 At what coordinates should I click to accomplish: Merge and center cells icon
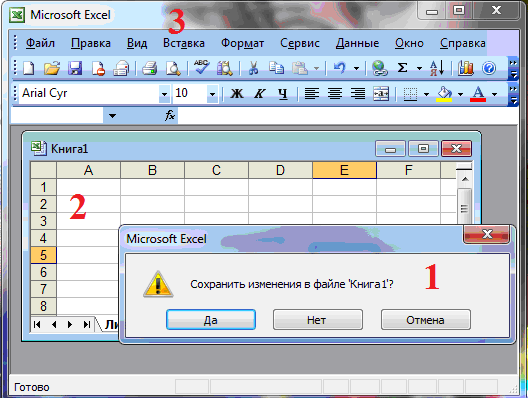point(381,93)
